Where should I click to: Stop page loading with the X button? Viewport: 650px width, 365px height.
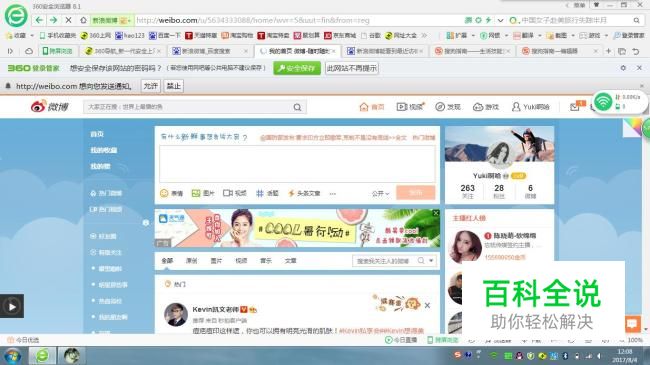point(68,20)
